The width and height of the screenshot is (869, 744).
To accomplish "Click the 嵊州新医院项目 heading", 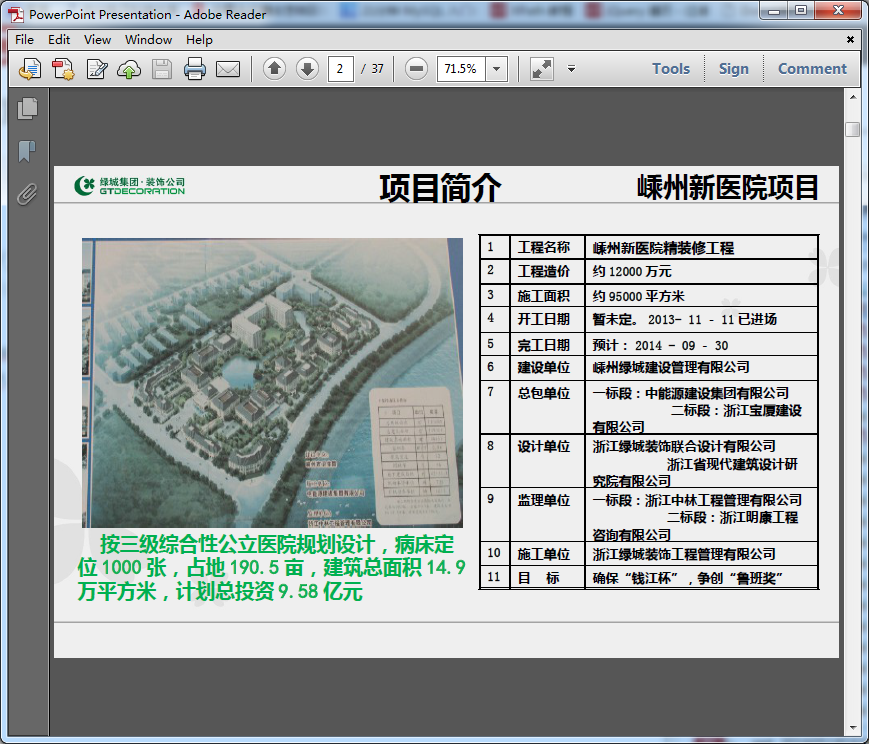I will pyautogui.click(x=727, y=187).
